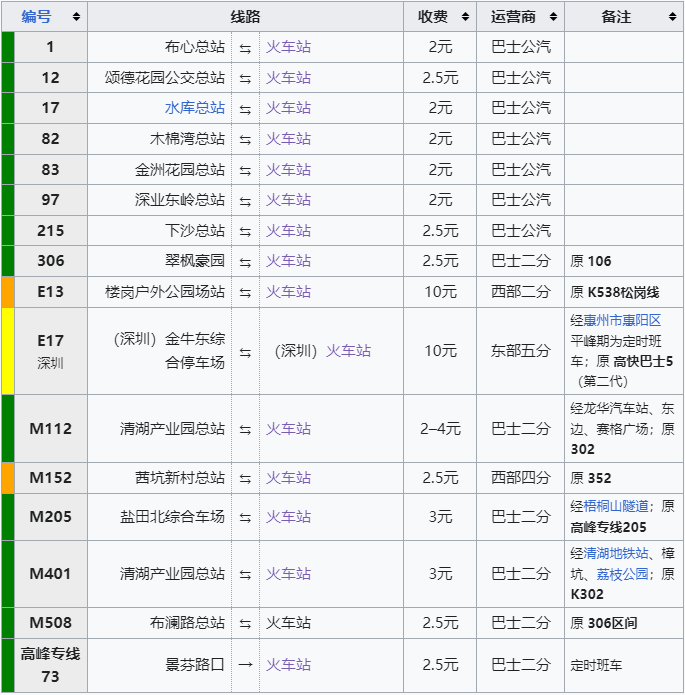Click the two-way arrow icon in route 1 row

(x=245, y=47)
